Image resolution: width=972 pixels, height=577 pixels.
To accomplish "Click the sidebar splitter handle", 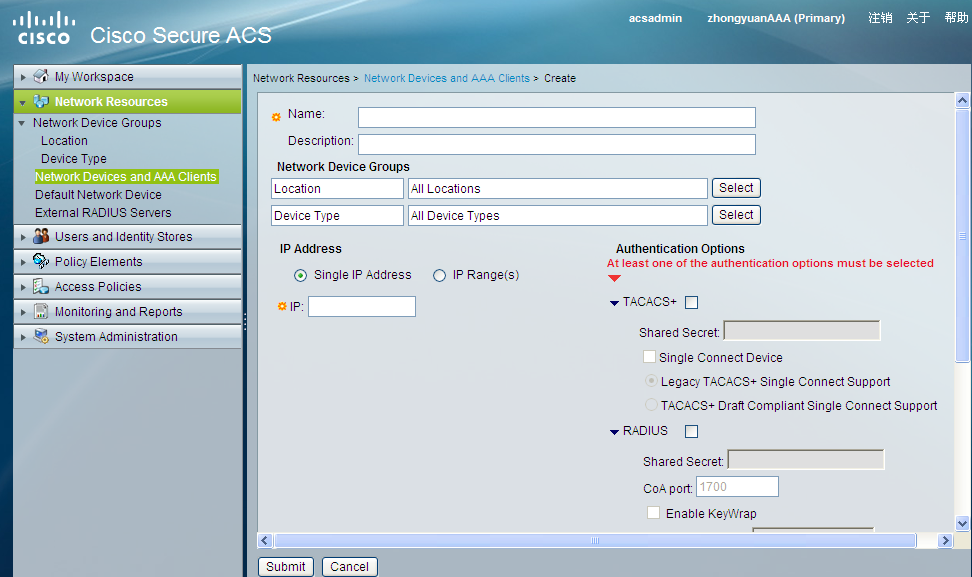I will coord(245,321).
